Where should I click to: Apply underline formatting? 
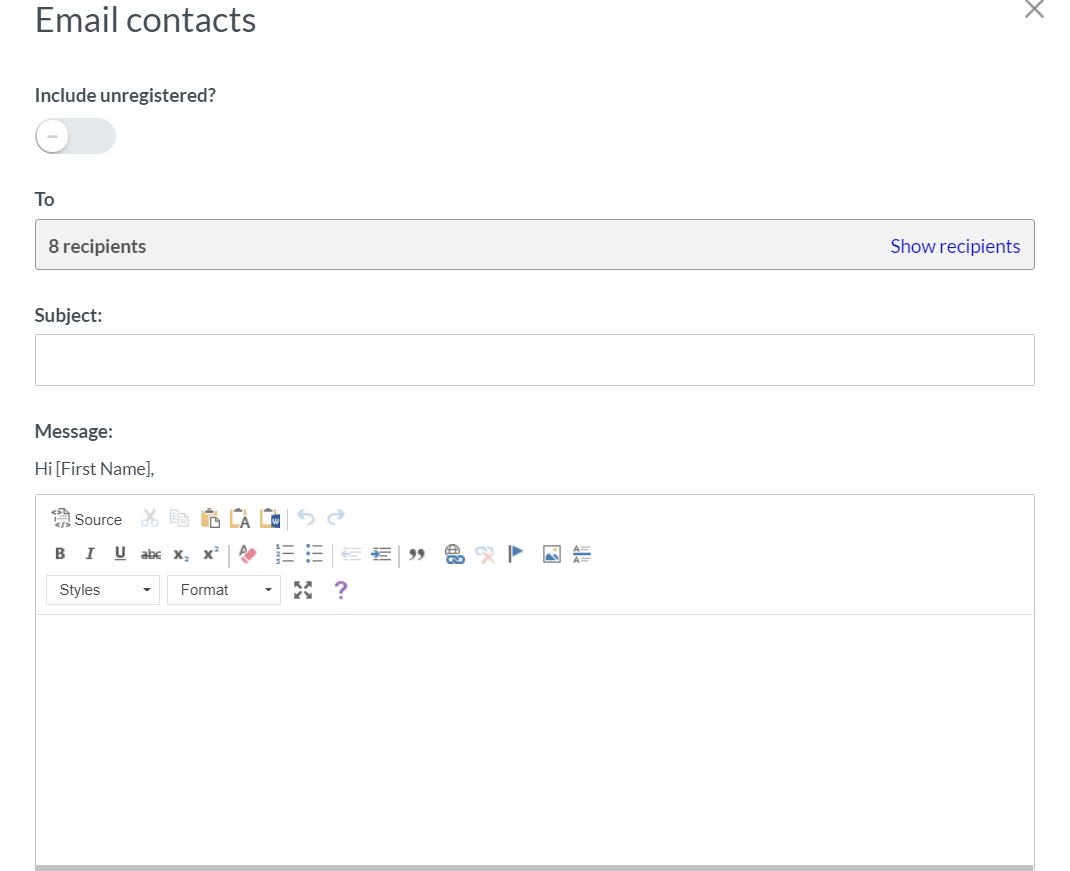(x=120, y=554)
